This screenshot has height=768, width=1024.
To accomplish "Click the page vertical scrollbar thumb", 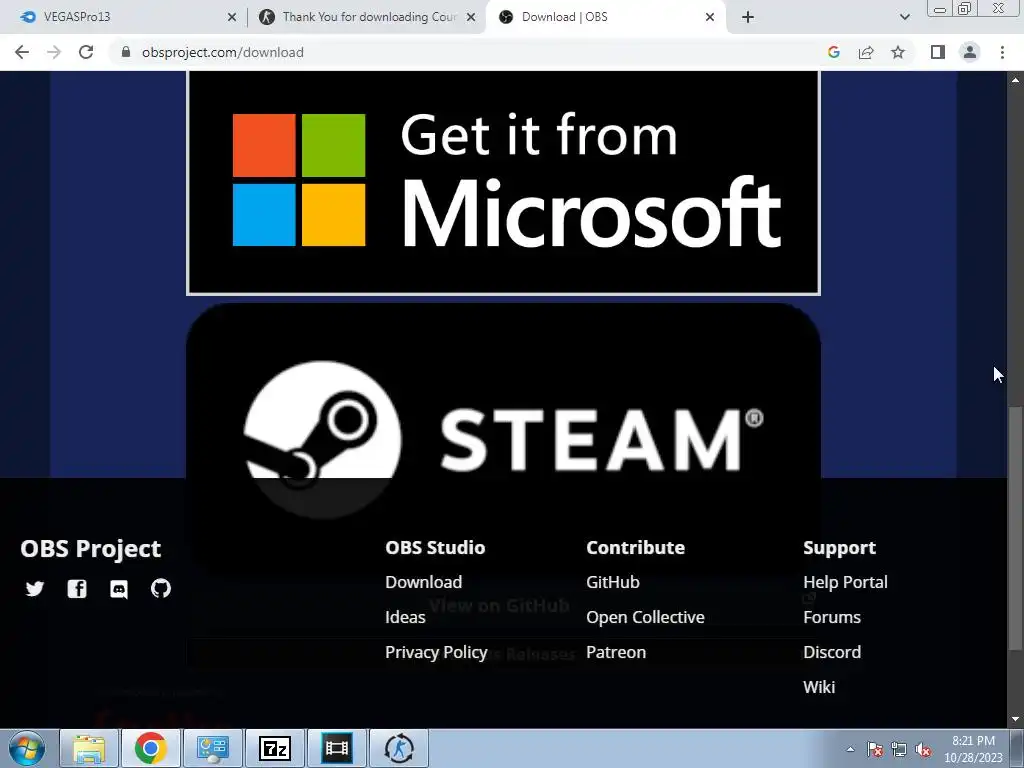I will pos(1015,529).
